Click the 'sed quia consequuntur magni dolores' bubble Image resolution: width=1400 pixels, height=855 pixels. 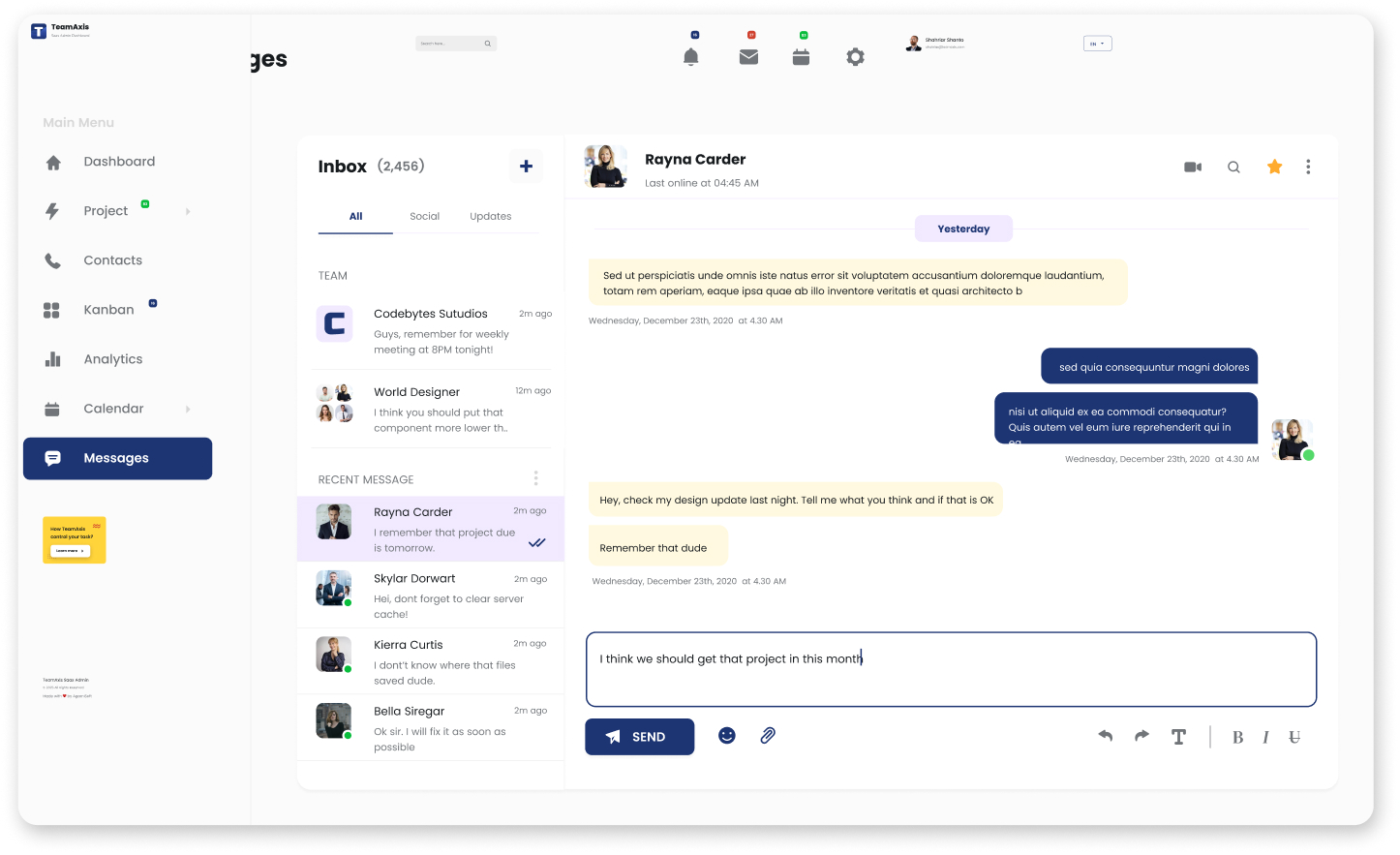point(1149,366)
